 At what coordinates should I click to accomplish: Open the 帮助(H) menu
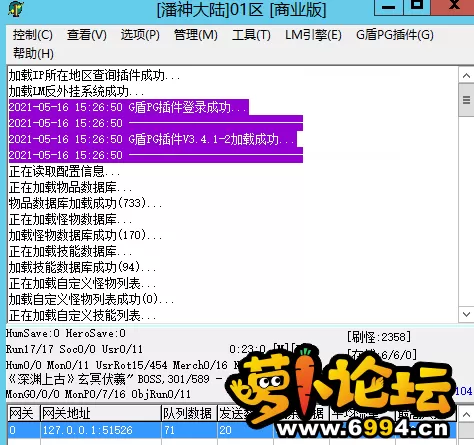tap(33, 53)
